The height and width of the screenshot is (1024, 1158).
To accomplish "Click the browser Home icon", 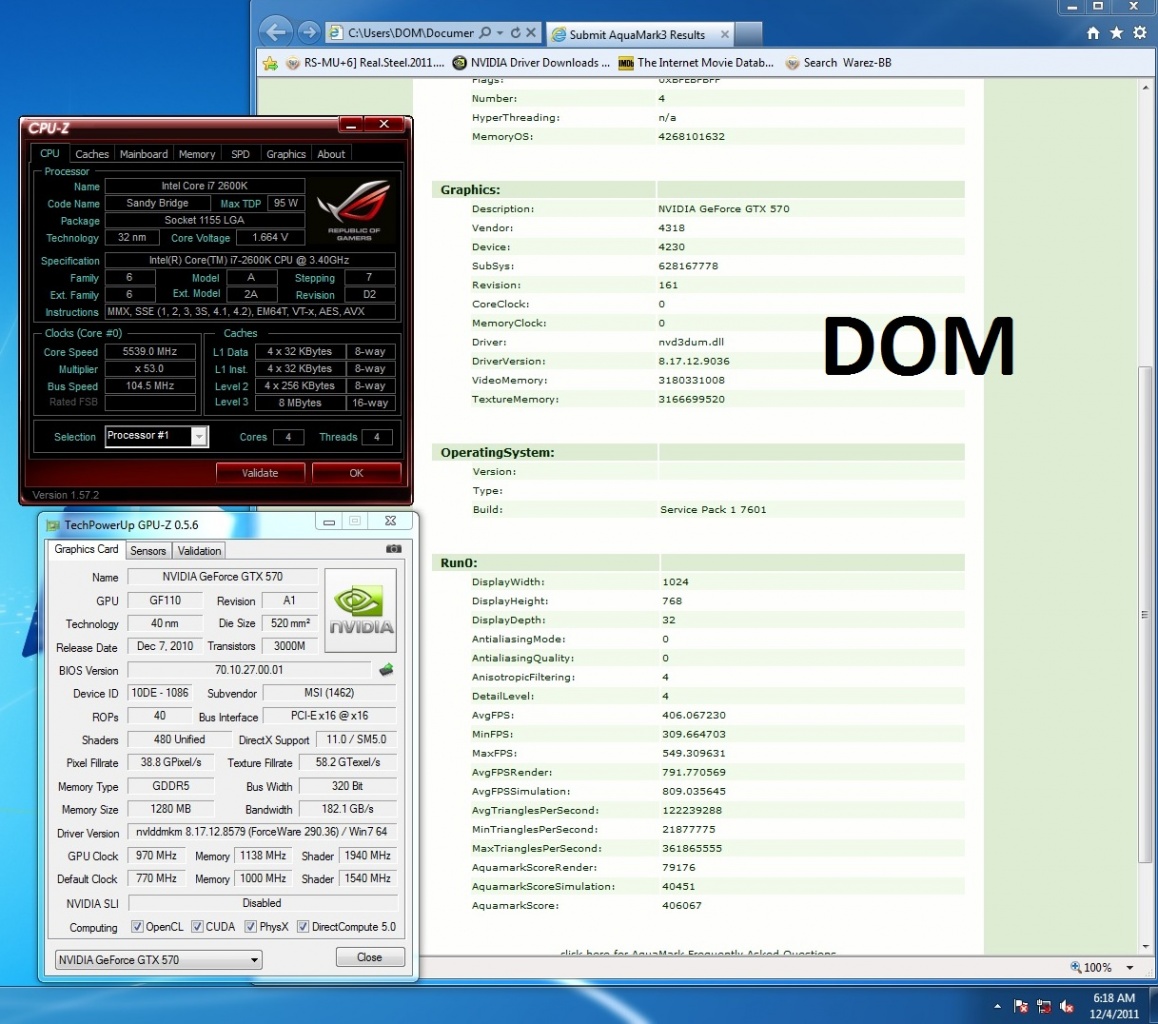I will click(x=1093, y=33).
